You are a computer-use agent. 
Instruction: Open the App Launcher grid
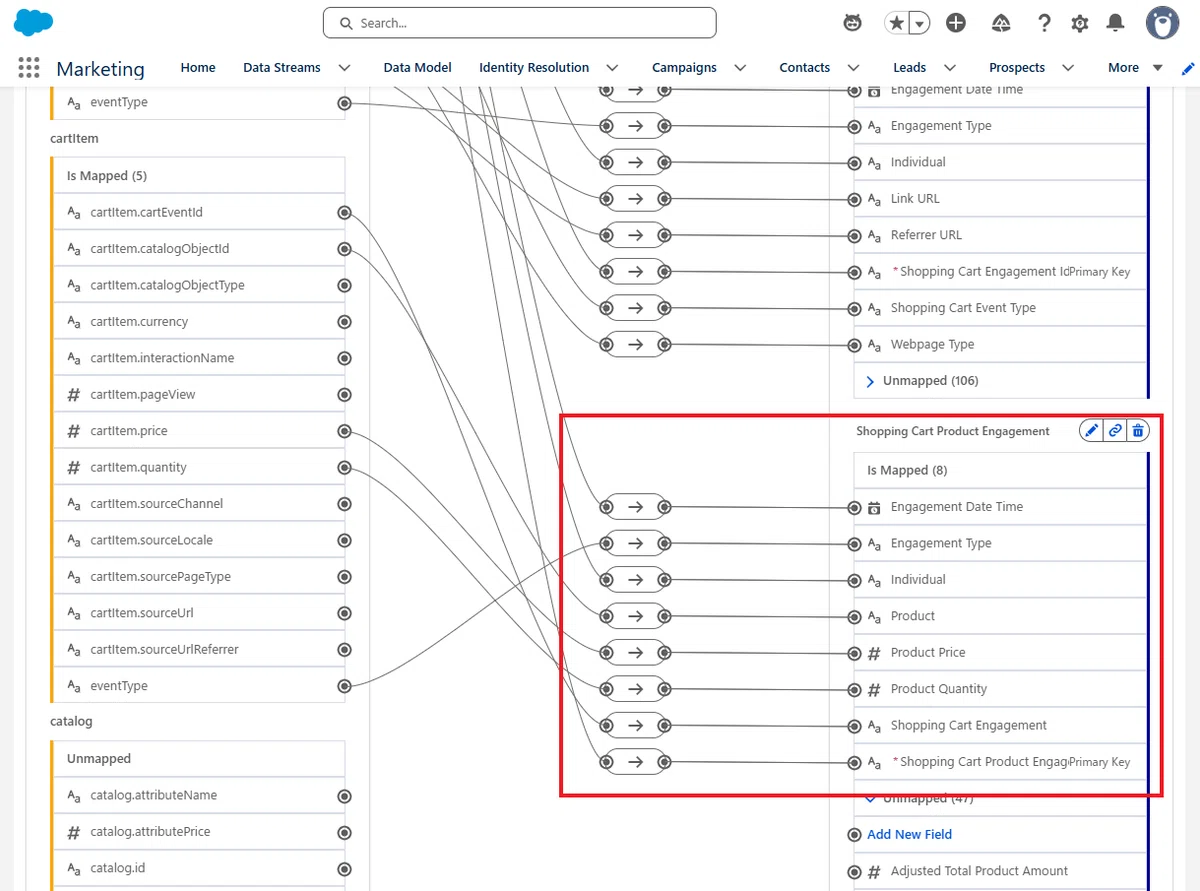click(29, 67)
